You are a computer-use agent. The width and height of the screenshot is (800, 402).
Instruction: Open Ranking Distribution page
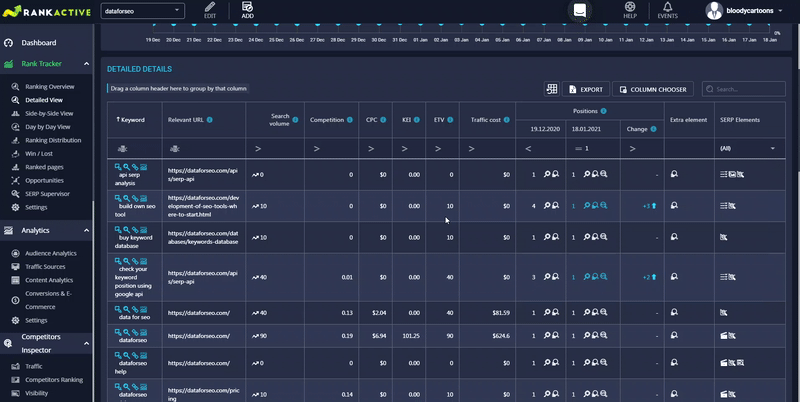(53, 140)
